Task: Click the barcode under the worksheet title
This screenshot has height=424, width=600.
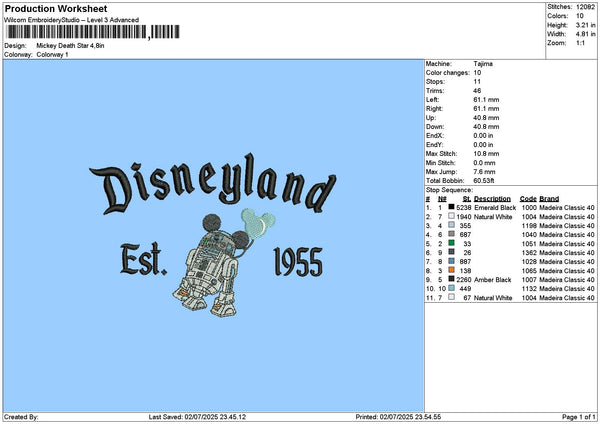Action: [93, 32]
